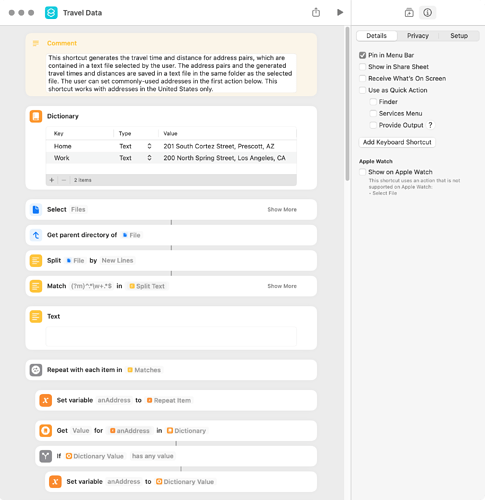
Task: Check the Provide Output option
Action: 373,125
